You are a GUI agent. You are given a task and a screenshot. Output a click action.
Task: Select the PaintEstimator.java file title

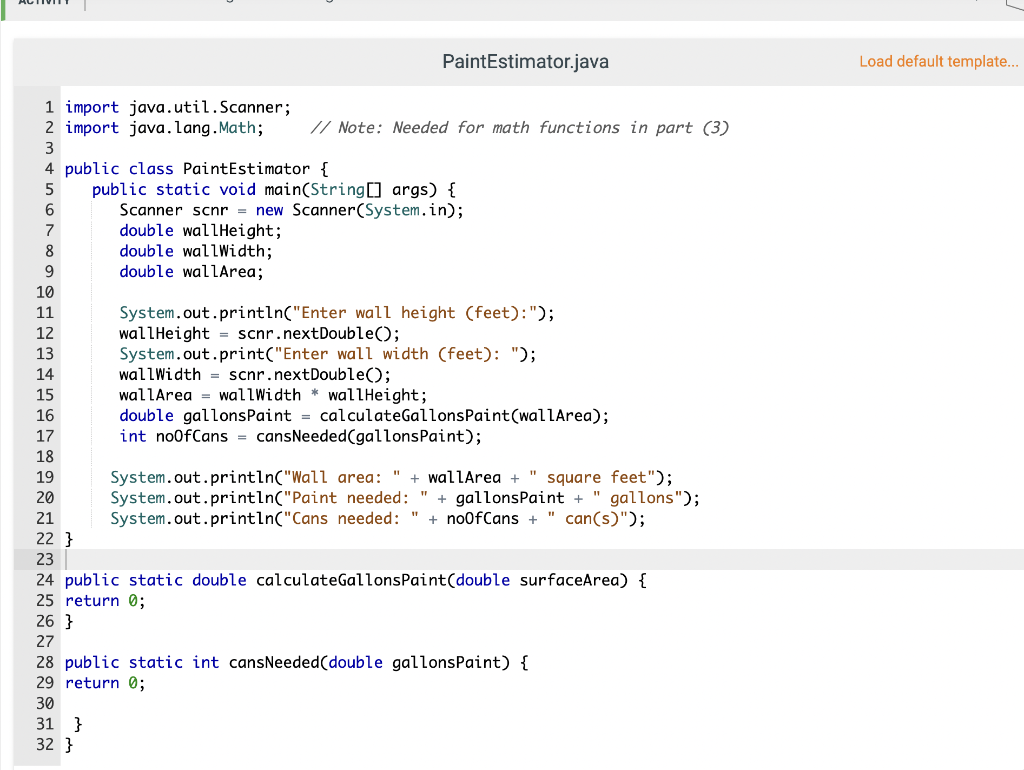(525, 61)
